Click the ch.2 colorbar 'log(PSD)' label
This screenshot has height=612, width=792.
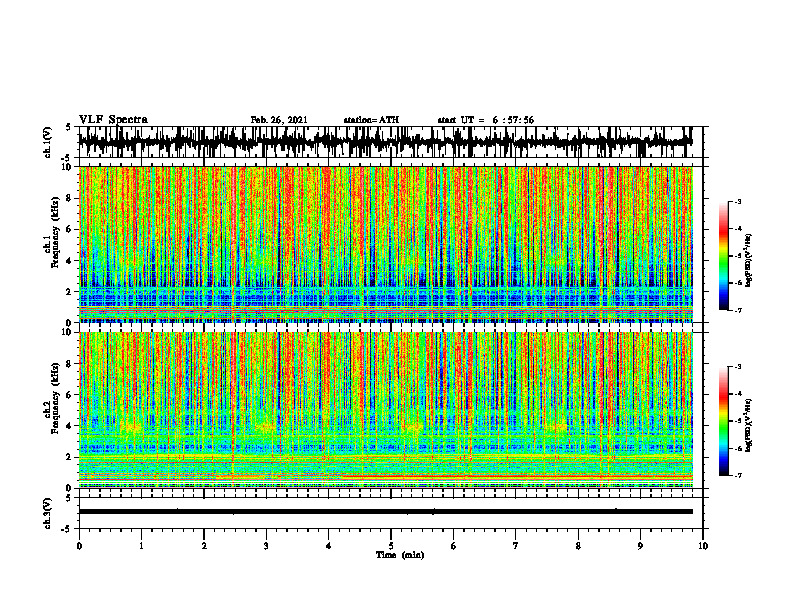pyautogui.click(x=749, y=425)
